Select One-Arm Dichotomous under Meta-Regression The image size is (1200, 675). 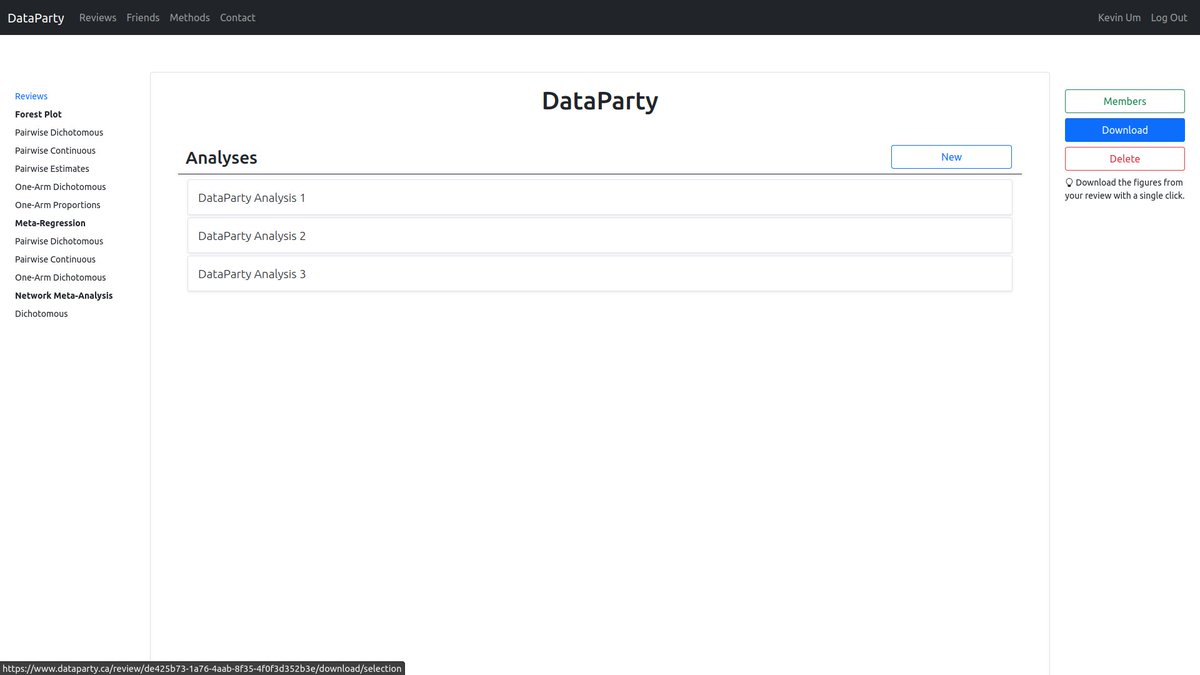(x=60, y=277)
